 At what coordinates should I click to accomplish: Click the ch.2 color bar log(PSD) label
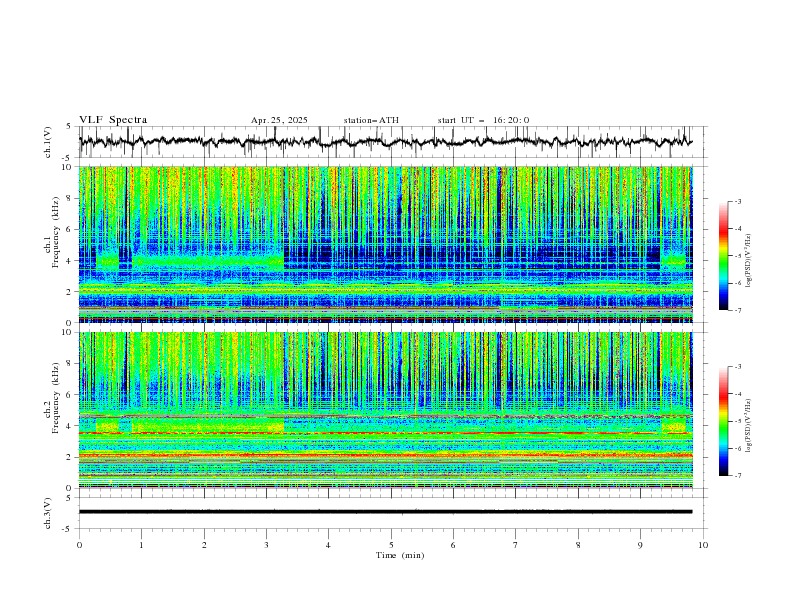748,426
